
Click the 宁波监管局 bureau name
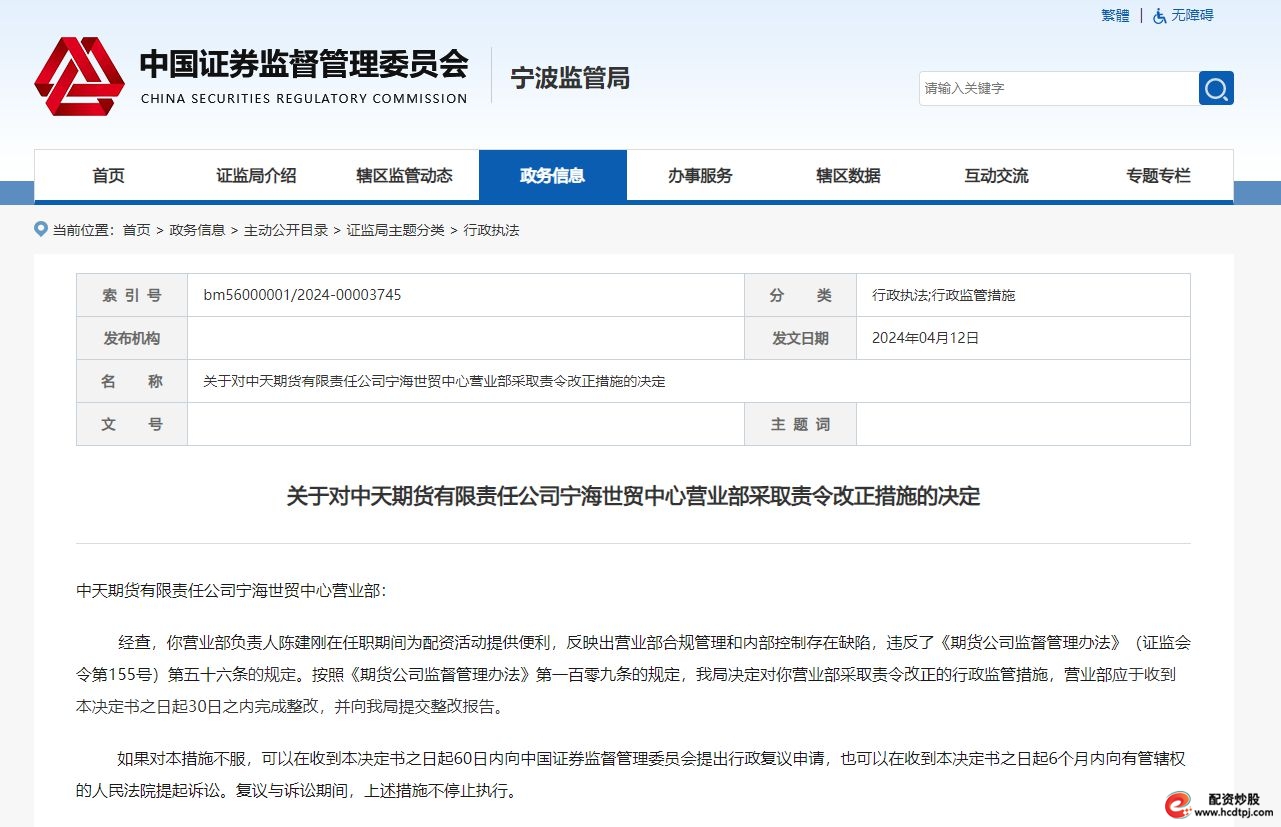click(570, 78)
